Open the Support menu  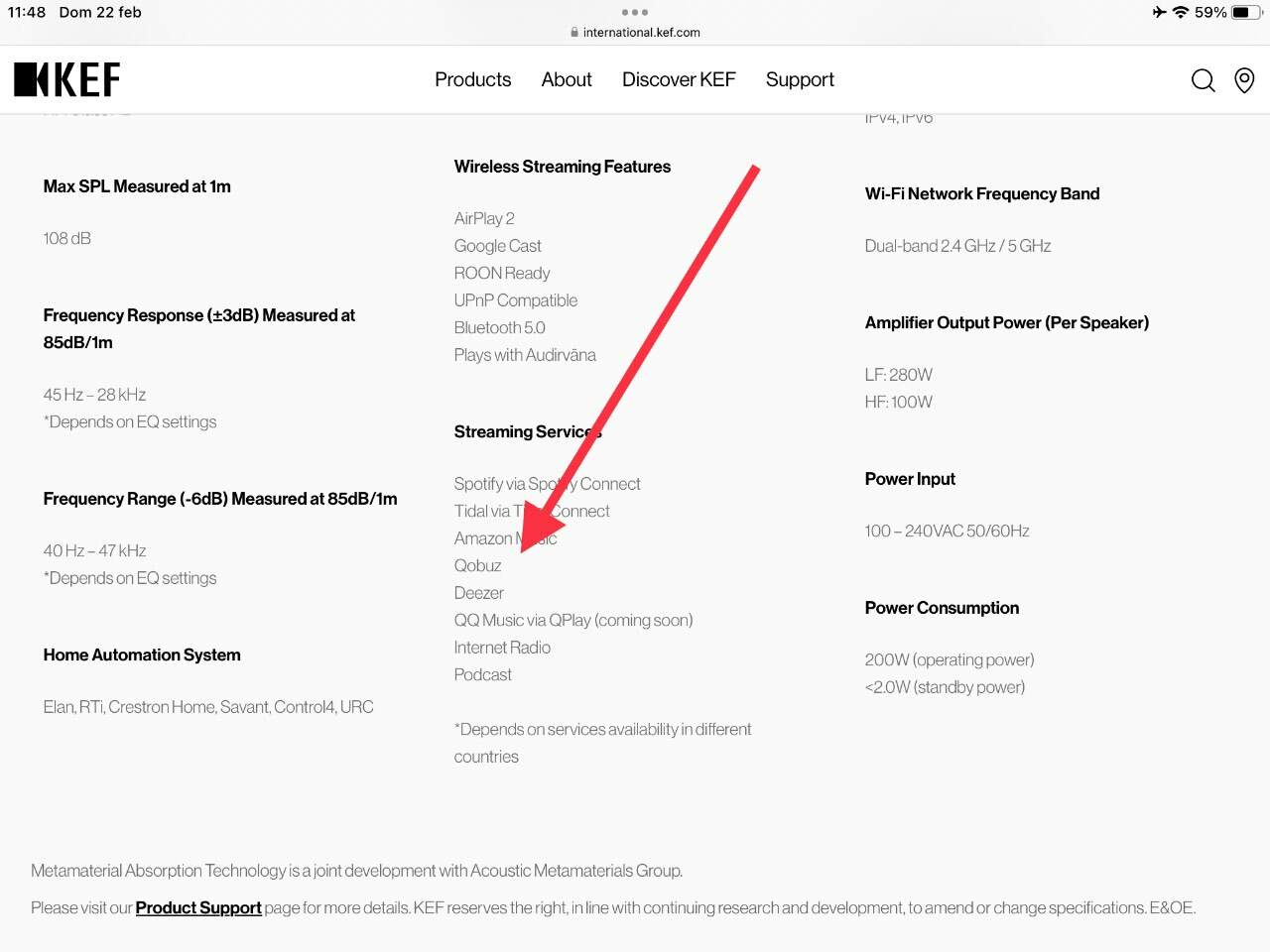(800, 79)
